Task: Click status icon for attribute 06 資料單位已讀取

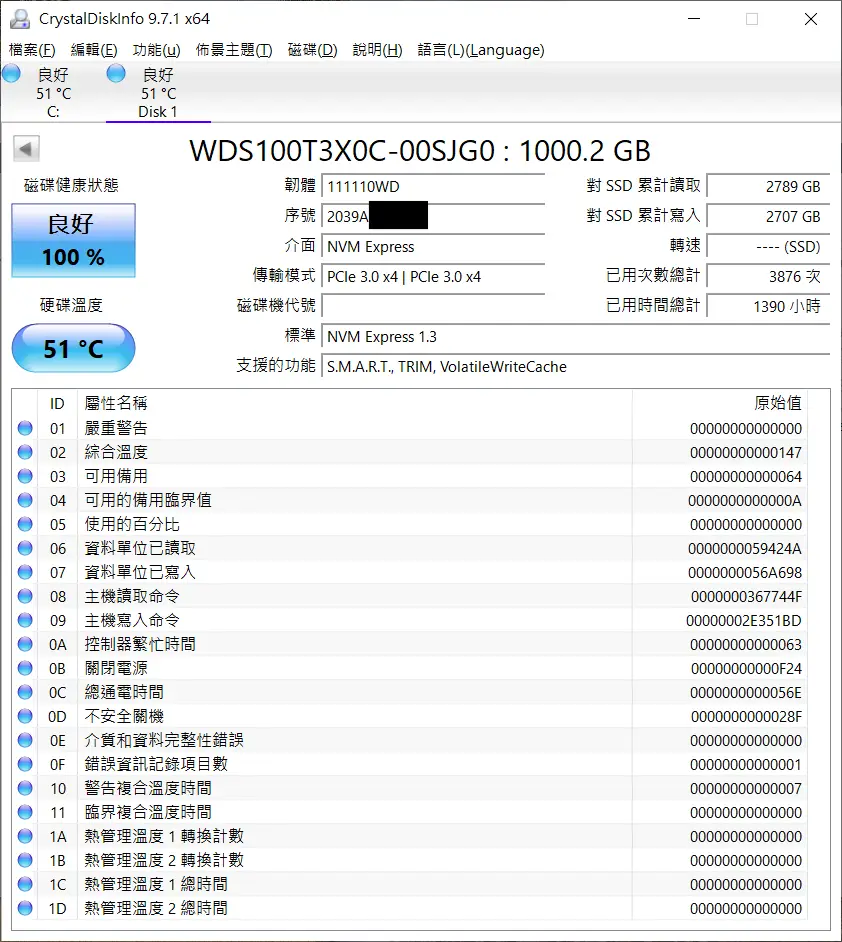Action: 25,548
